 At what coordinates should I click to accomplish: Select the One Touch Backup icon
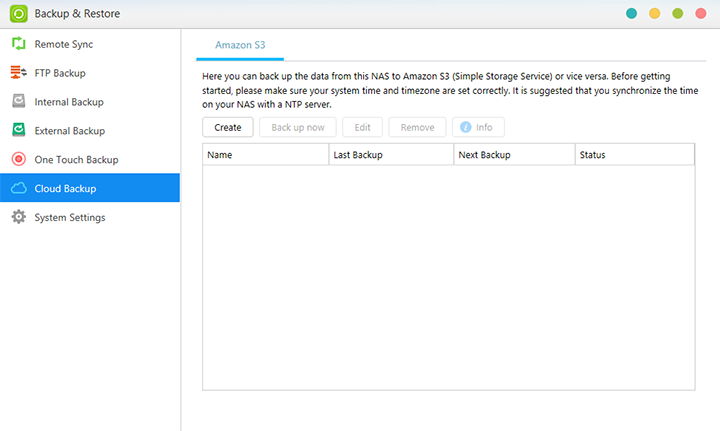(18, 159)
